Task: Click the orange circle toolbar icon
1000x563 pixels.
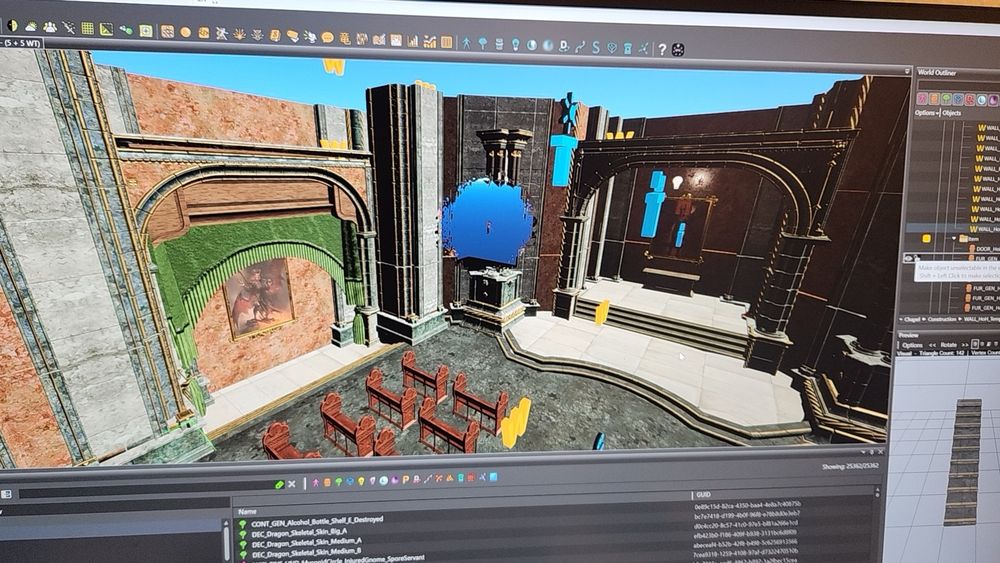Action: click(x=185, y=32)
